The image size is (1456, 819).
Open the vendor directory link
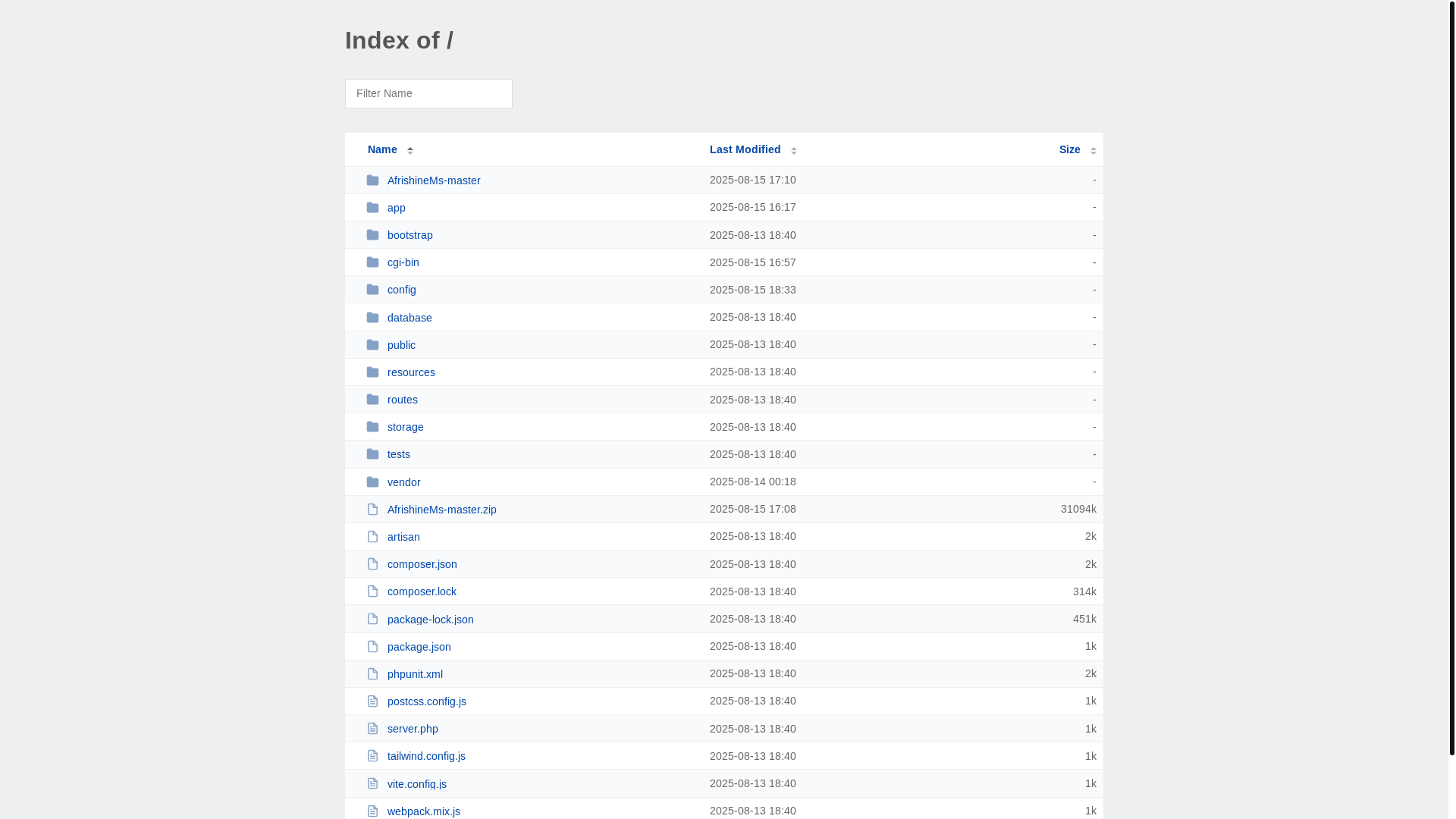(x=404, y=482)
